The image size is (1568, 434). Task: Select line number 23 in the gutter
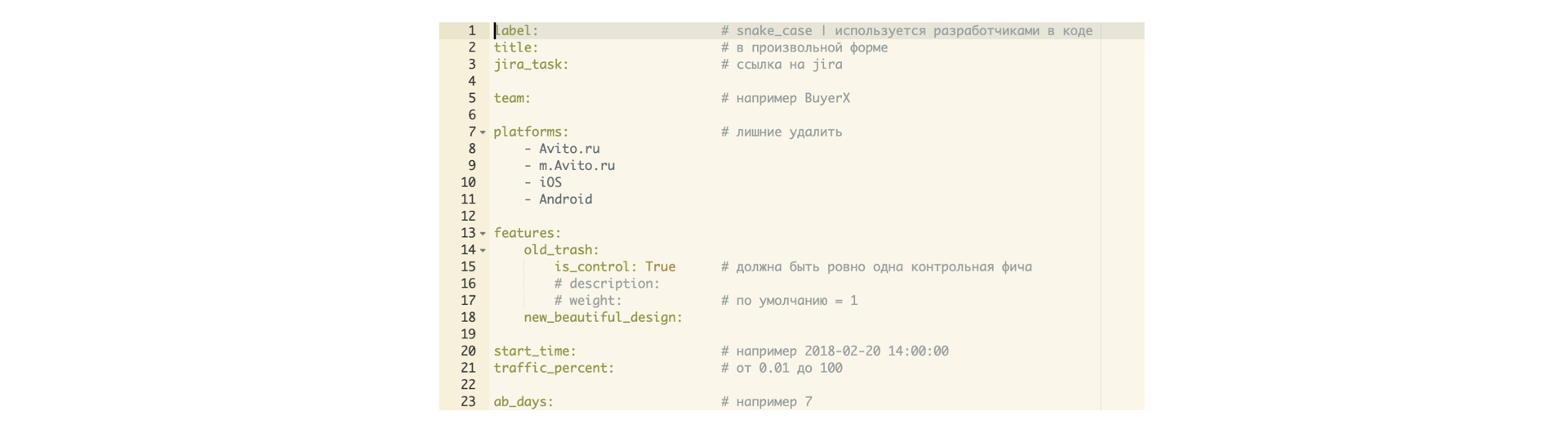click(x=468, y=402)
